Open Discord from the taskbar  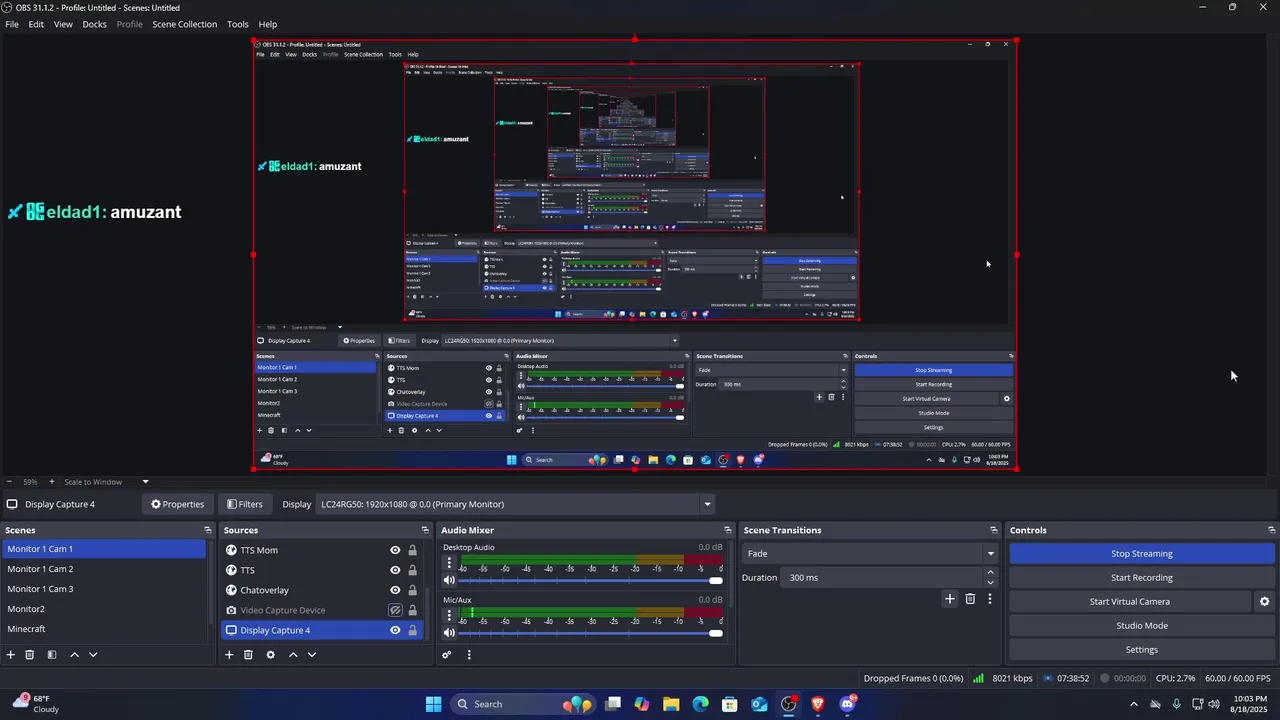pos(847,704)
